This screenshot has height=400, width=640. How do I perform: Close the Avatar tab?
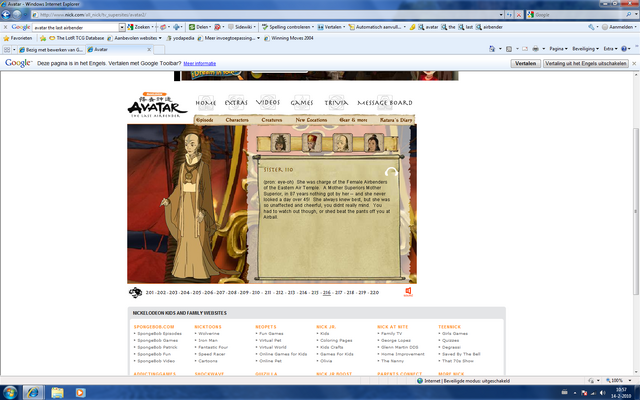point(149,49)
